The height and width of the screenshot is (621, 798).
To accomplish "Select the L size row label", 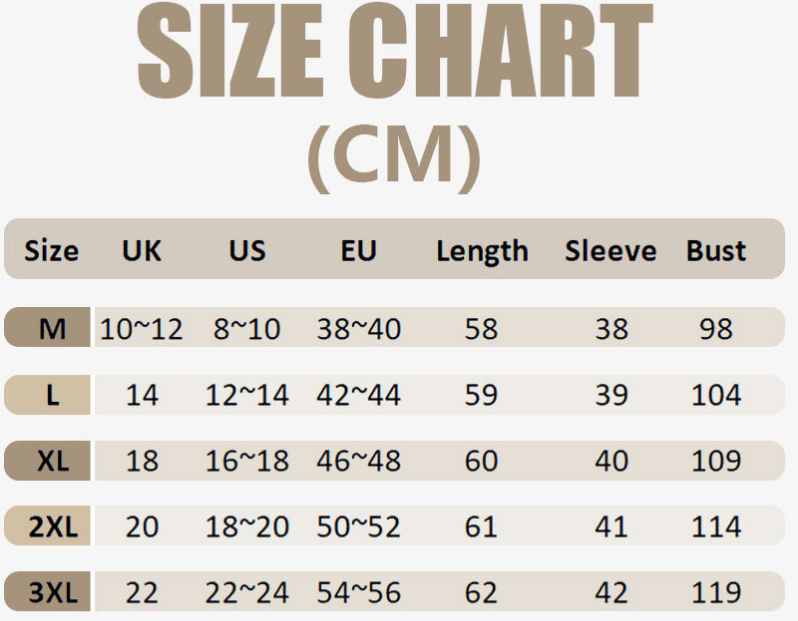I will point(52,395).
